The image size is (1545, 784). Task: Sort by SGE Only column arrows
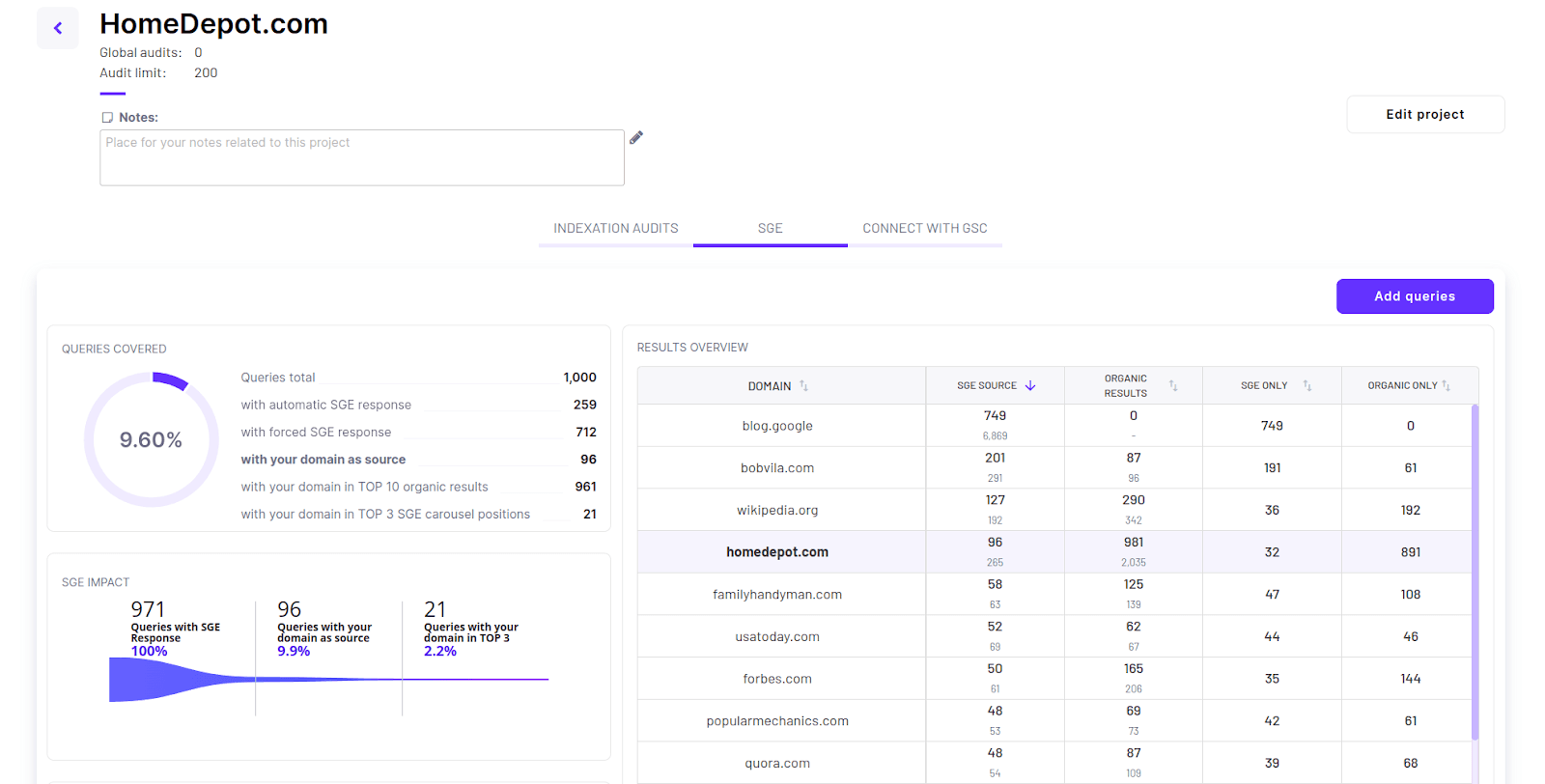[1306, 385]
